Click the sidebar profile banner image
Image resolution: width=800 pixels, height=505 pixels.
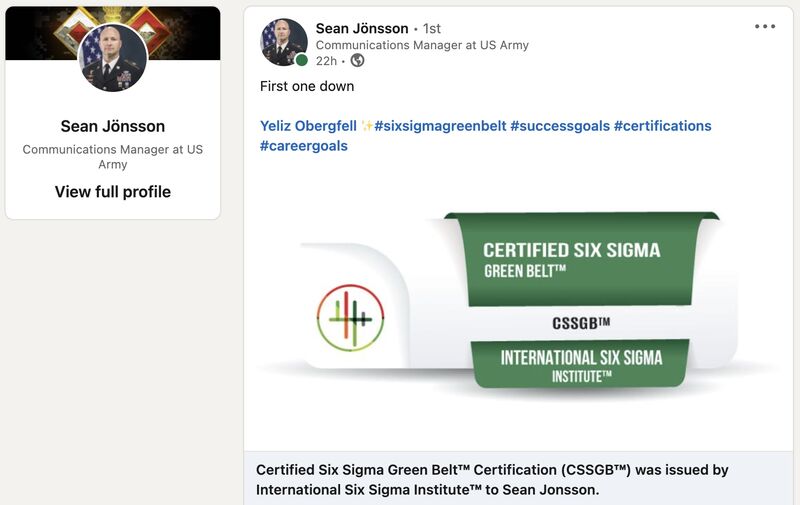[x=113, y=33]
